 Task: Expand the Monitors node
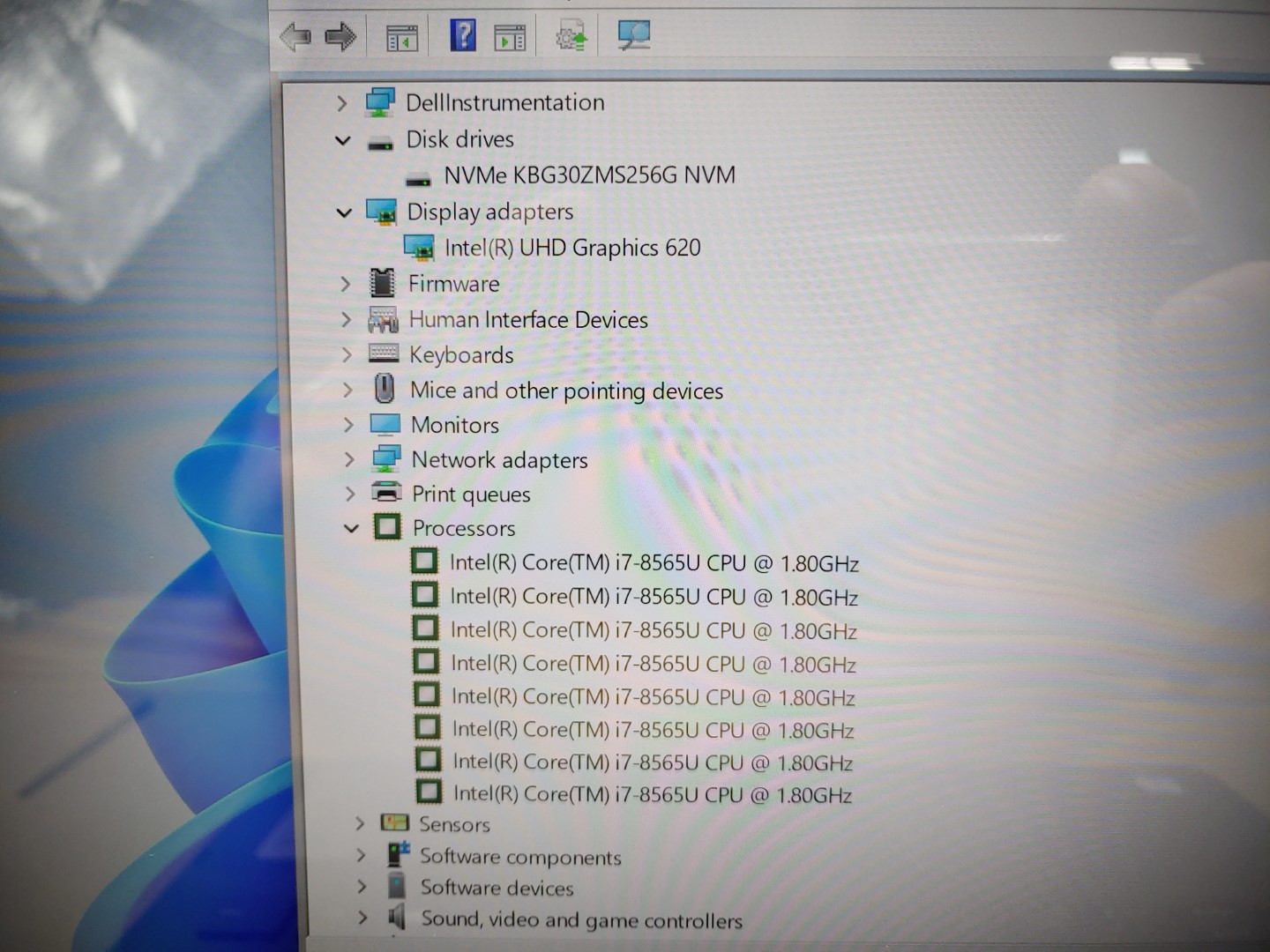(349, 425)
